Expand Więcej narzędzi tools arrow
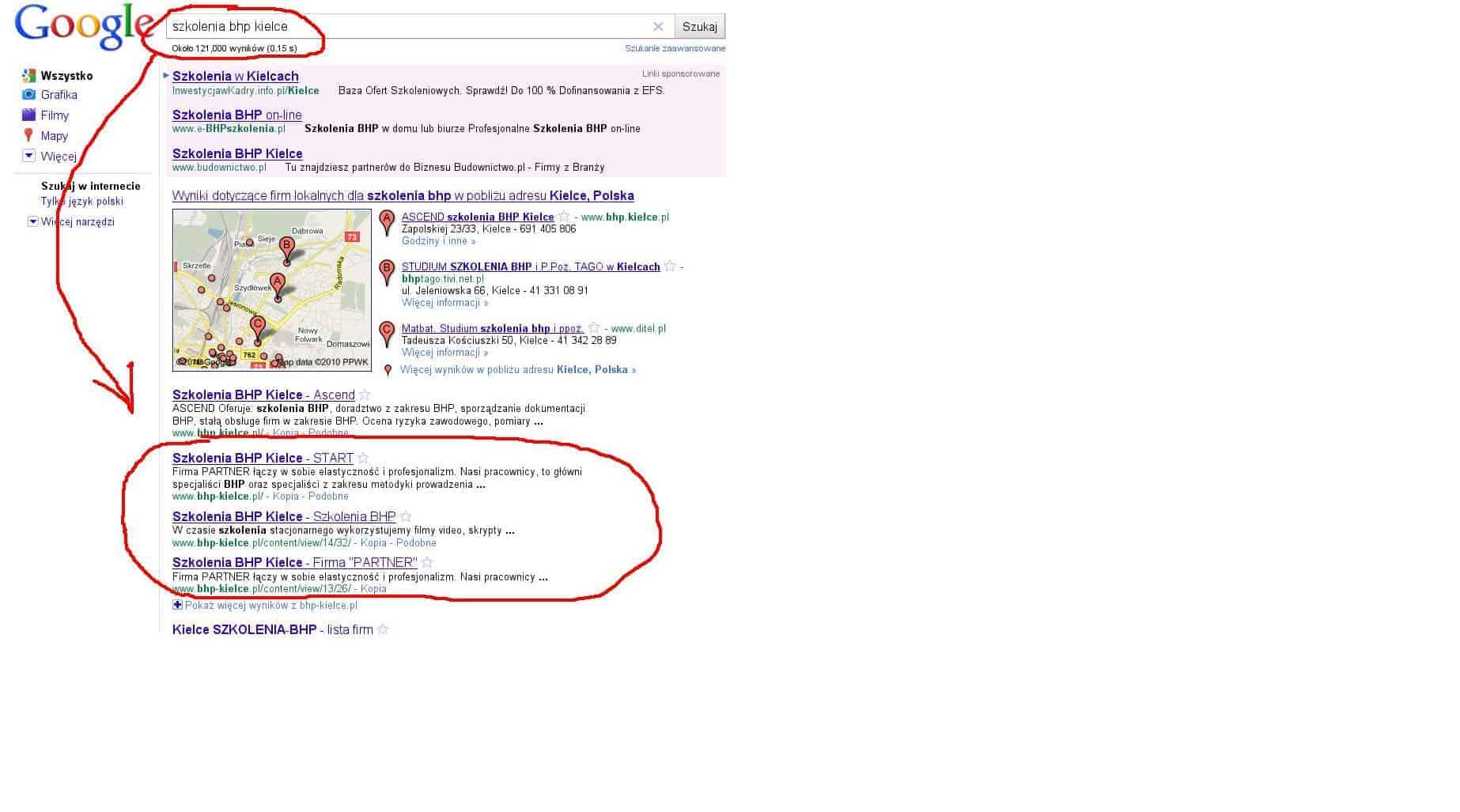 click(33, 221)
